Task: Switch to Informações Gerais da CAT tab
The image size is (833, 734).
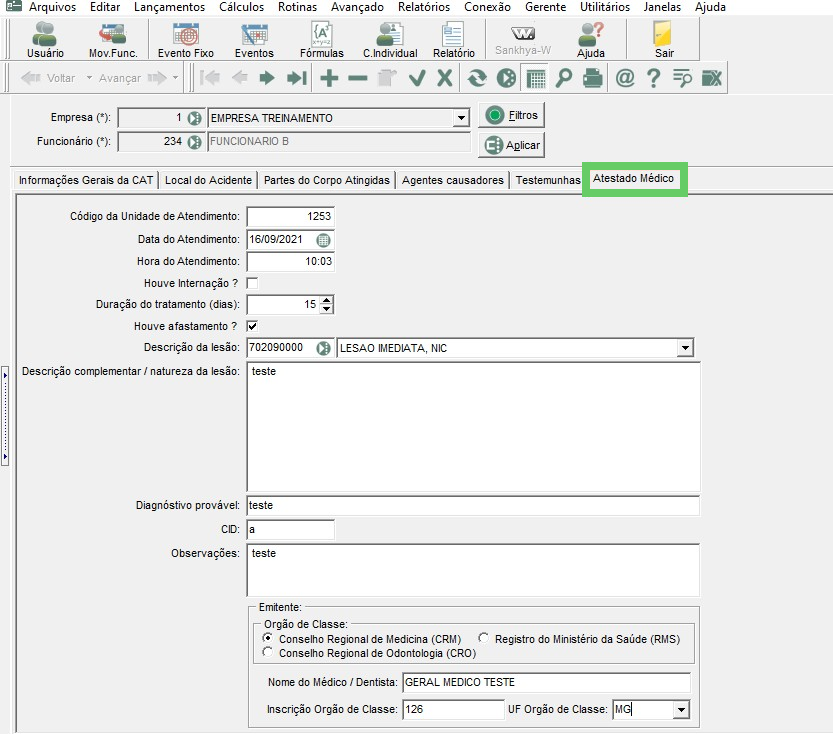Action: click(x=86, y=180)
